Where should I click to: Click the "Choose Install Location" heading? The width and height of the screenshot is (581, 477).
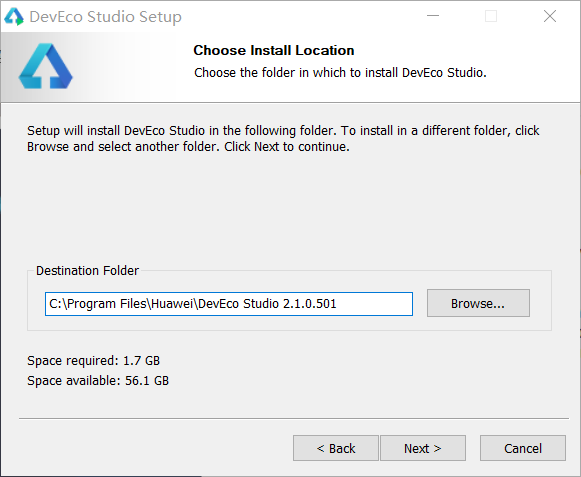(274, 50)
